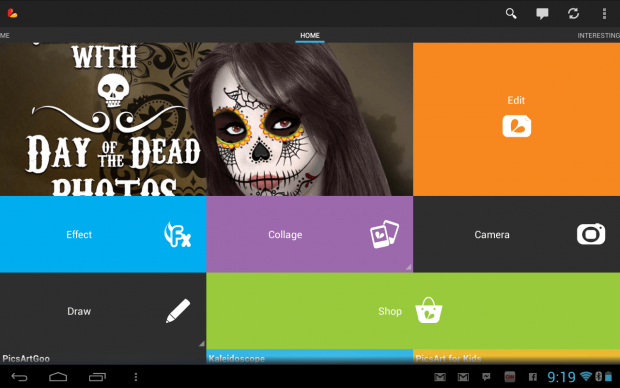
Task: Tap the Camera lens icon
Action: [x=591, y=234]
